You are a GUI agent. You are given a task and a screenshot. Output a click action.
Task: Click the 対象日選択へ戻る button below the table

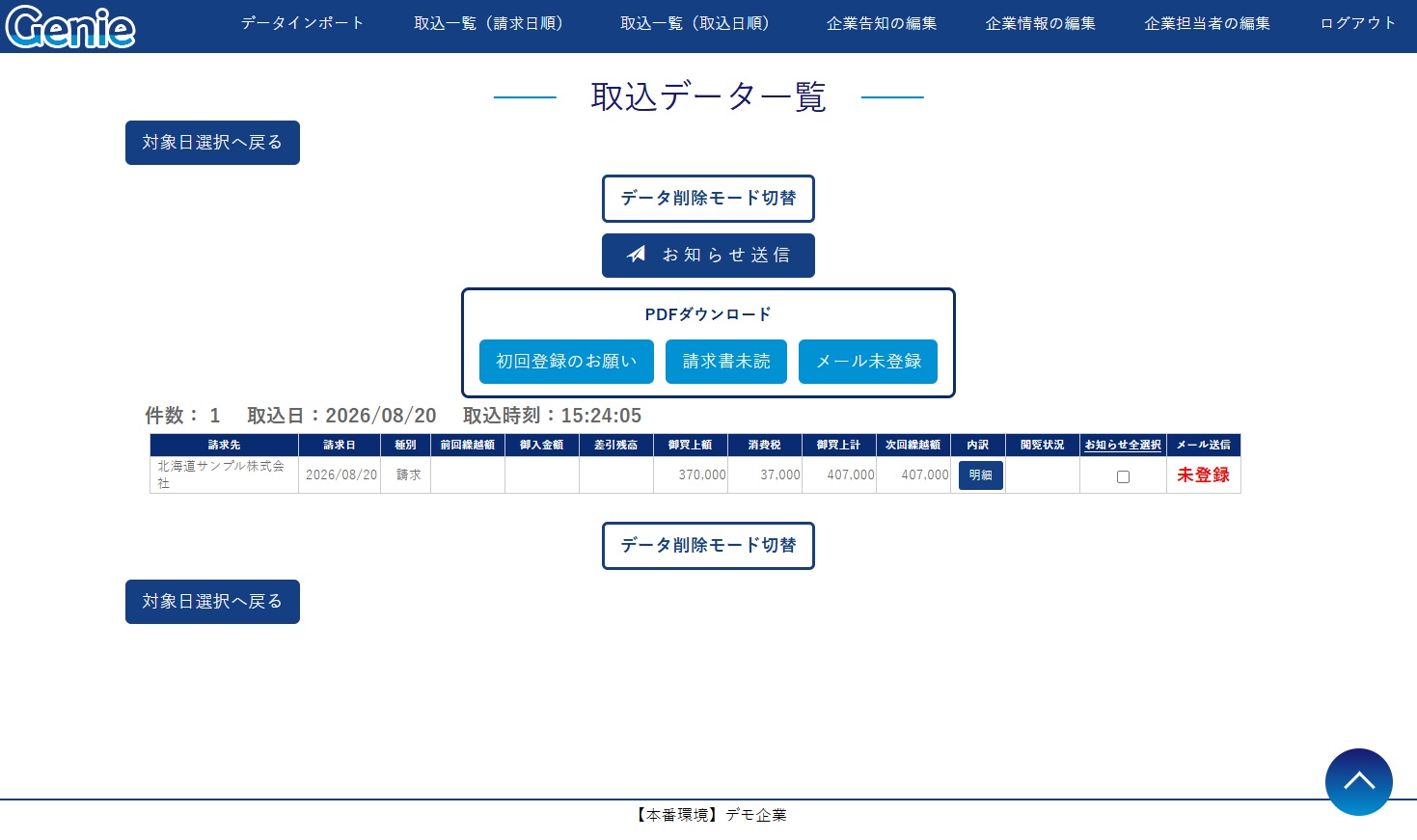tap(212, 602)
